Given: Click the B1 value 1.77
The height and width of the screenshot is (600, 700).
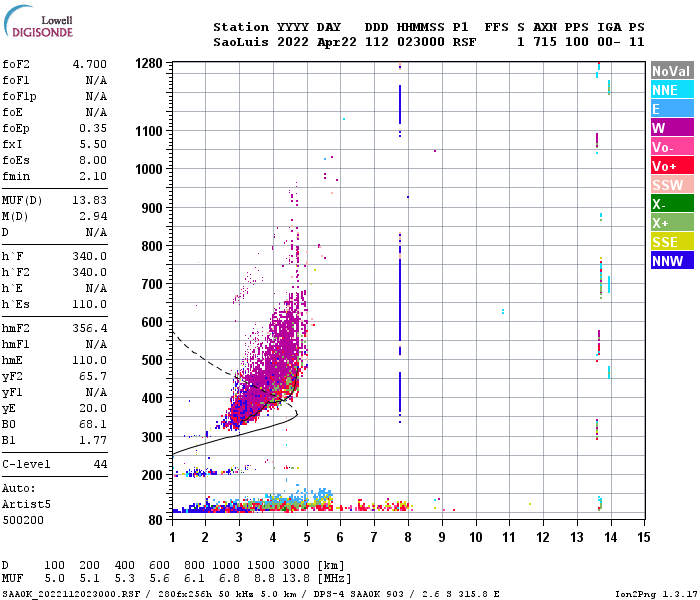Looking at the screenshot, I should 93,440.
